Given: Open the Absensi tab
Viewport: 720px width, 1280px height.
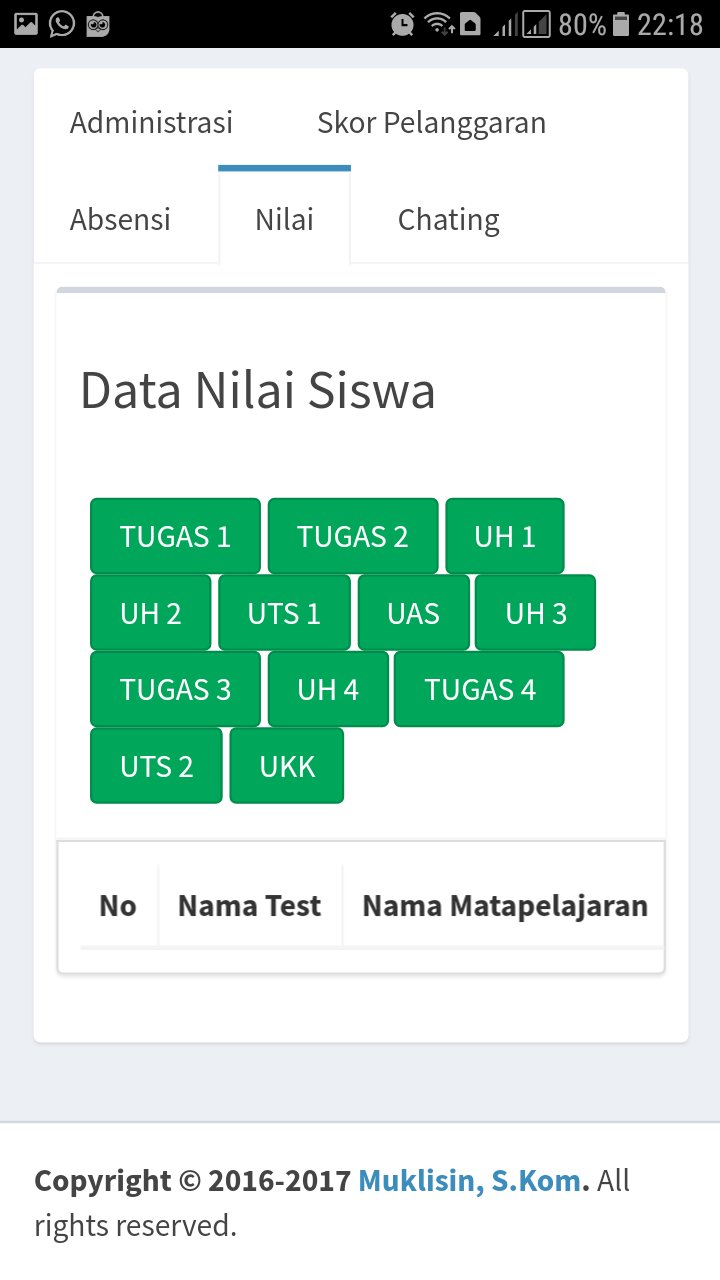Looking at the screenshot, I should click(x=120, y=219).
